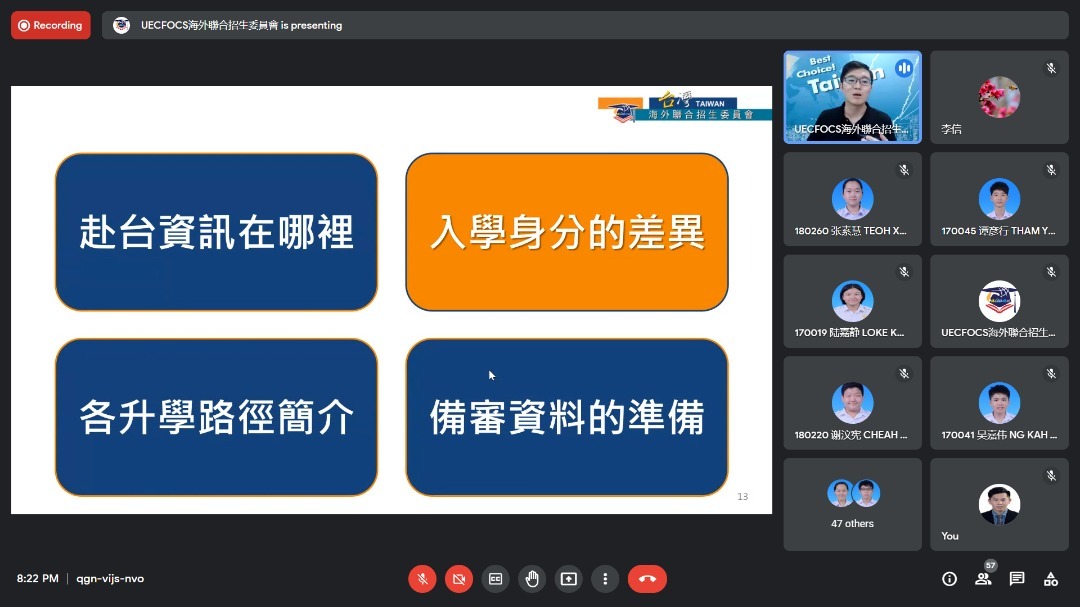
Task: Click the red Recording indicator badge
Action: 51,25
